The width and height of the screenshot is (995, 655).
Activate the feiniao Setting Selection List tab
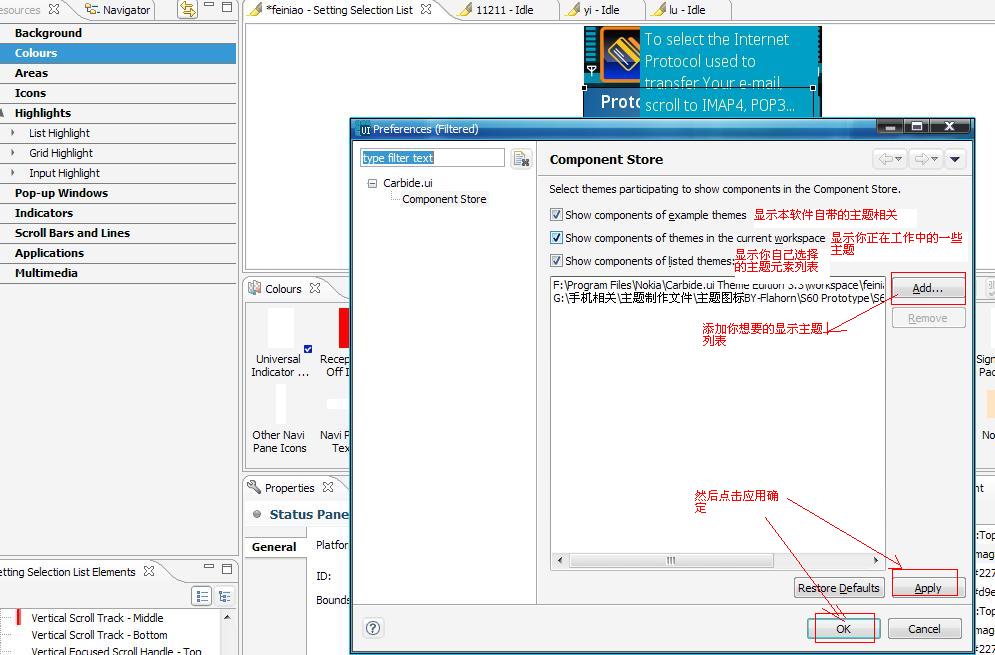[339, 10]
